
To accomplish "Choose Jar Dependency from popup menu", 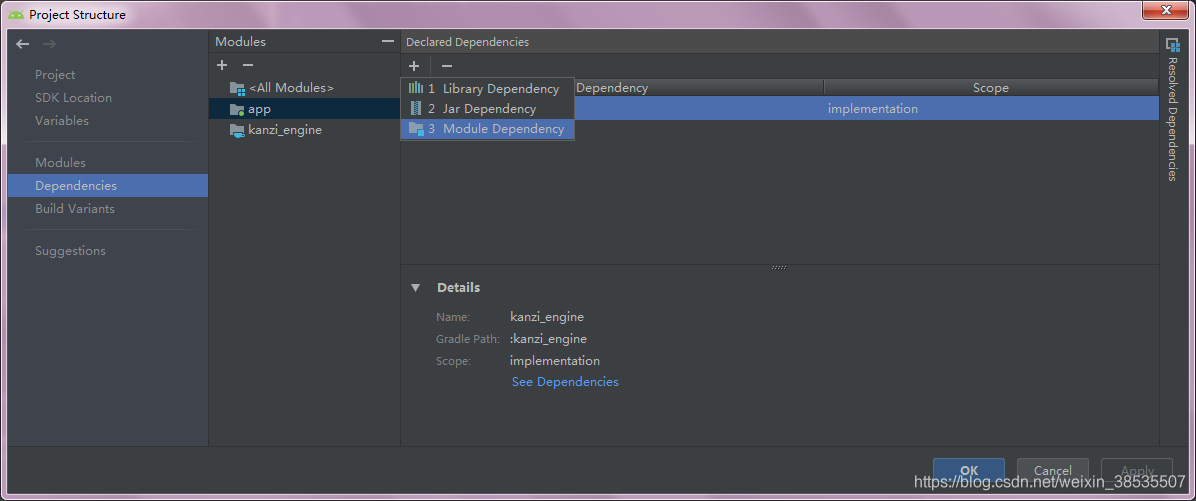I will 487,109.
